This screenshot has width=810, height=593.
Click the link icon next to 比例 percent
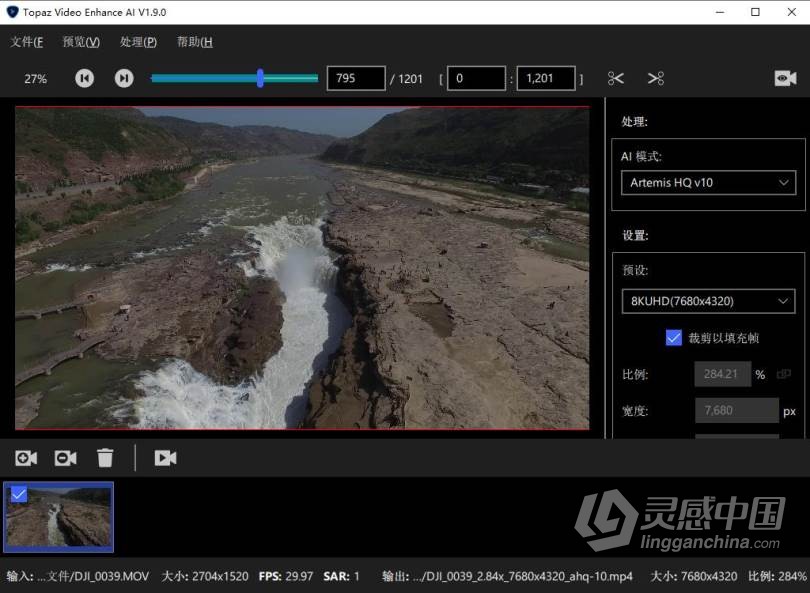[784, 374]
